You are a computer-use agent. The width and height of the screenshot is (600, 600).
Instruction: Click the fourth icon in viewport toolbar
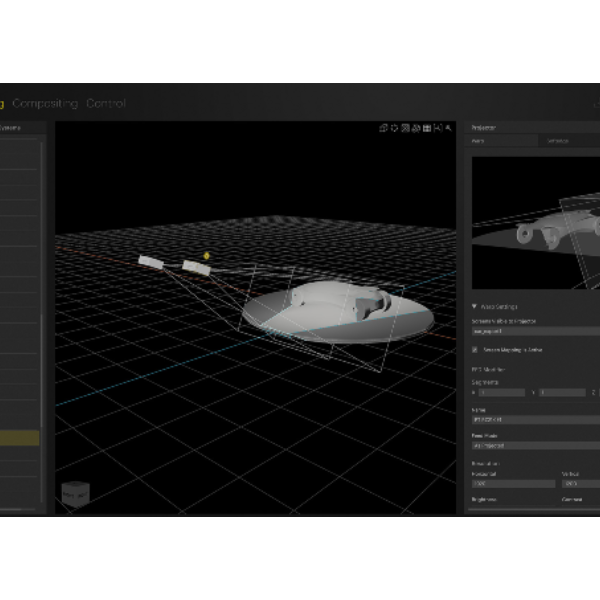click(x=416, y=128)
